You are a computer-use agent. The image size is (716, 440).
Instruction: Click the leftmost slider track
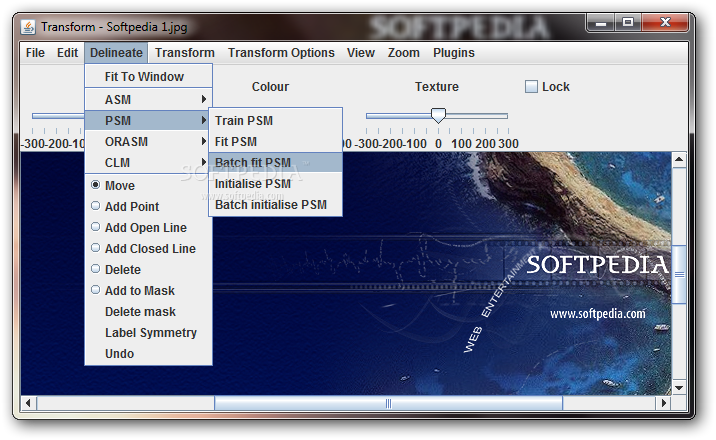58,116
